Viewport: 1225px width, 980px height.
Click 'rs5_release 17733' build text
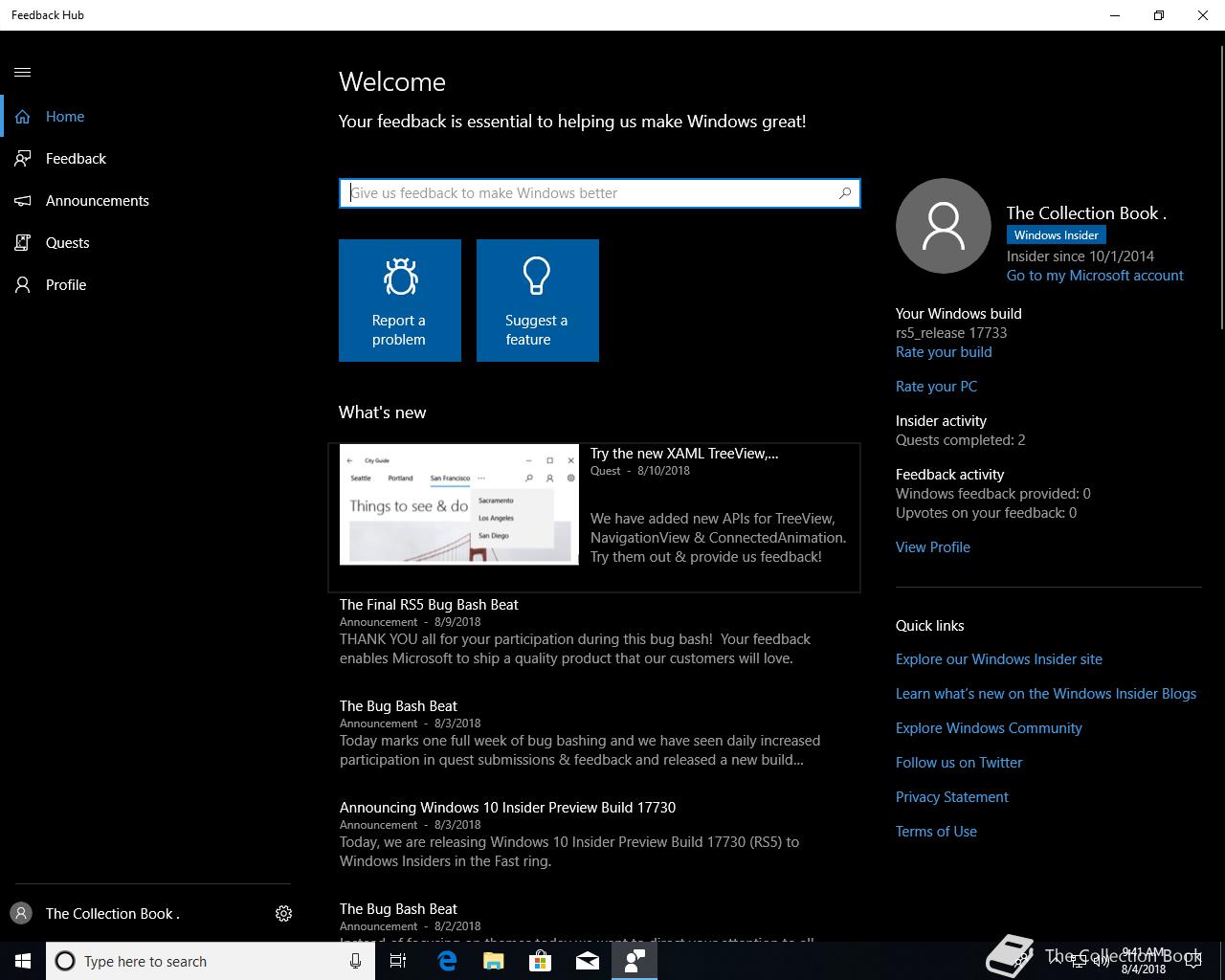click(x=951, y=333)
